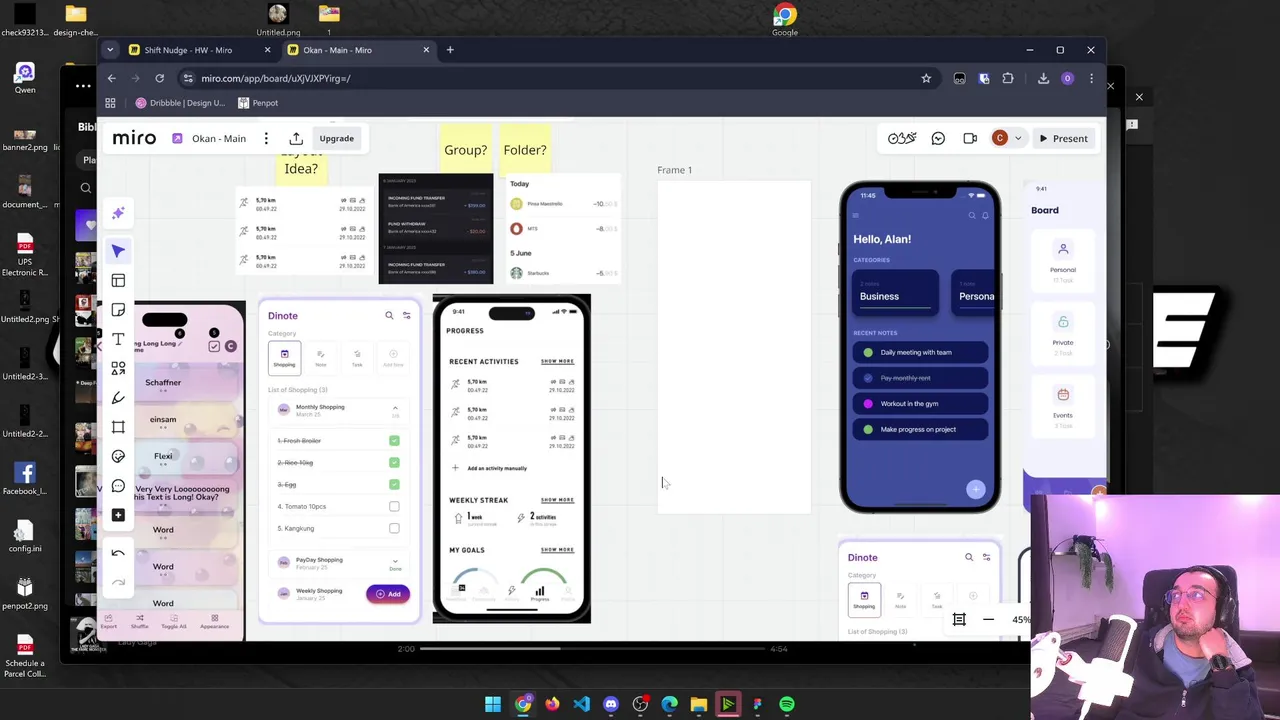Reload the Miro page
This screenshot has height=720, width=1280.
coord(160,78)
